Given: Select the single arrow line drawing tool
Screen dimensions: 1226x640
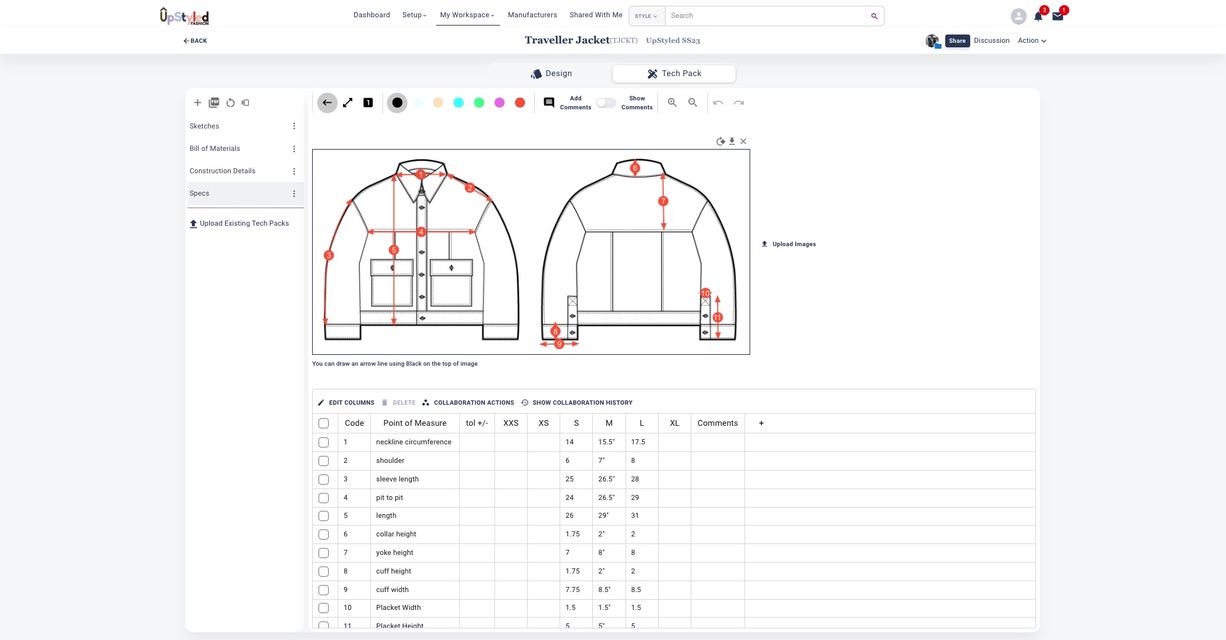Looking at the screenshot, I should [327, 103].
